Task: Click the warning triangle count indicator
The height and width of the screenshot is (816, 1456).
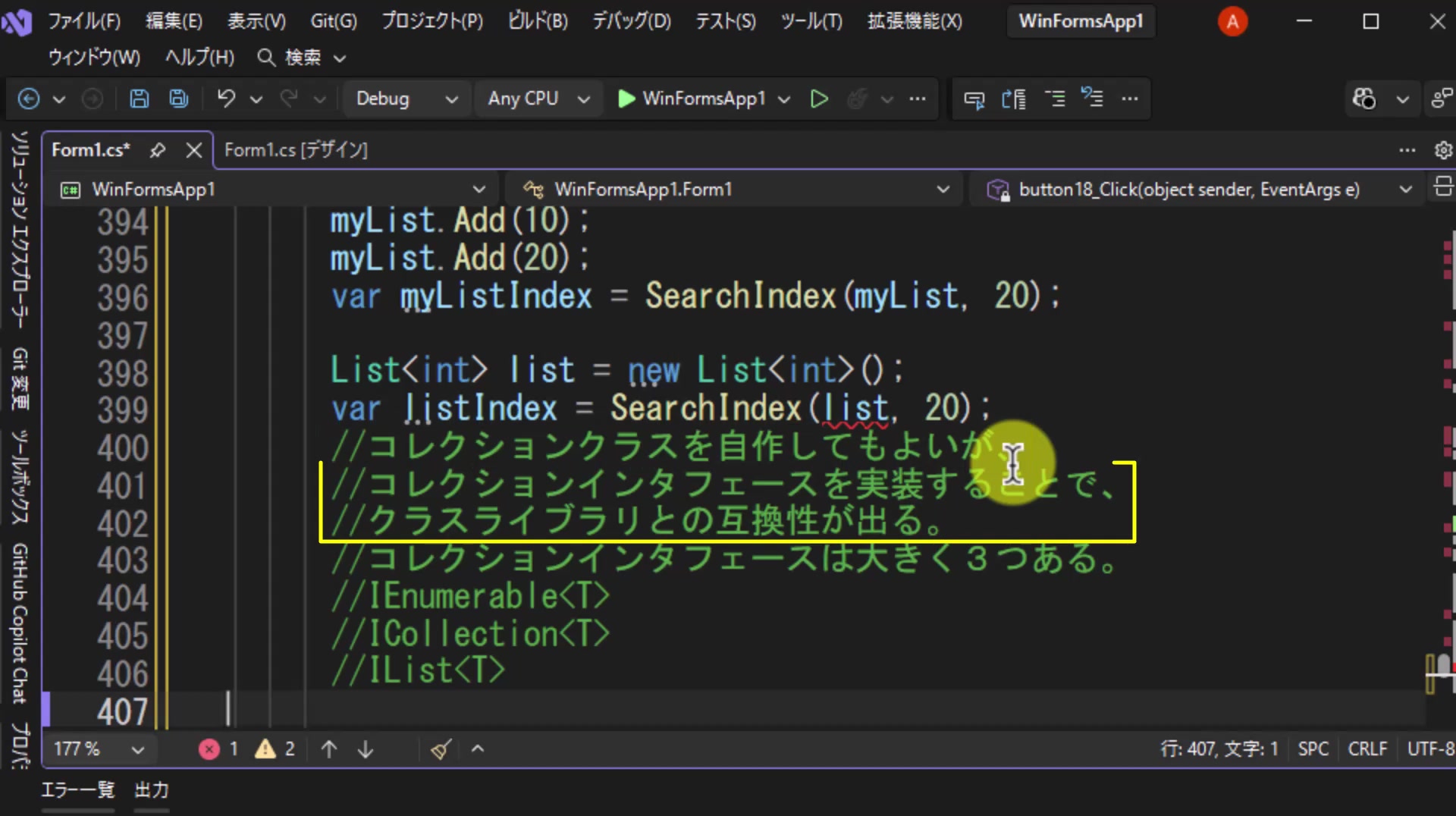Action: pyautogui.click(x=275, y=749)
